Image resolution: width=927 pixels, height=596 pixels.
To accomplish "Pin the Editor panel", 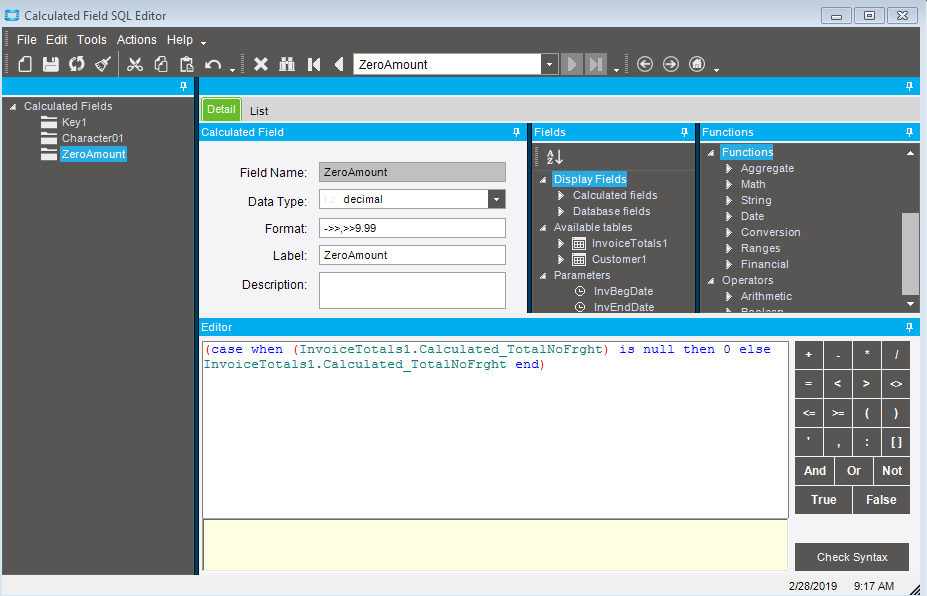I will [x=909, y=327].
